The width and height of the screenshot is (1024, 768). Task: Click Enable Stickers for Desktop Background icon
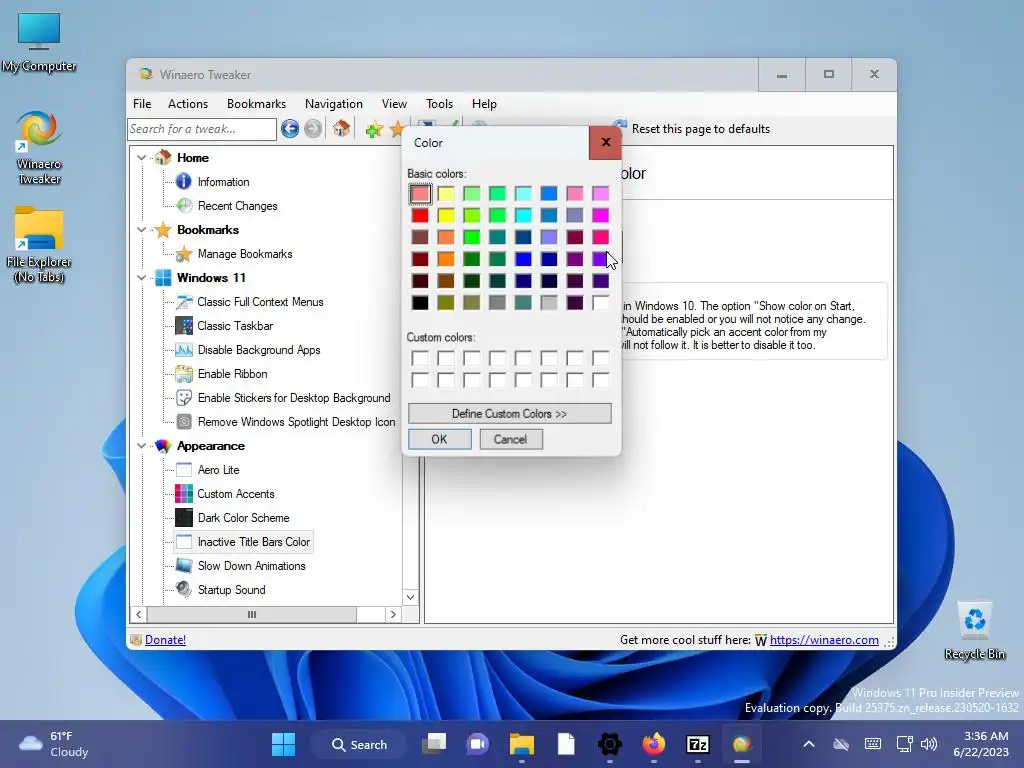pyautogui.click(x=184, y=398)
